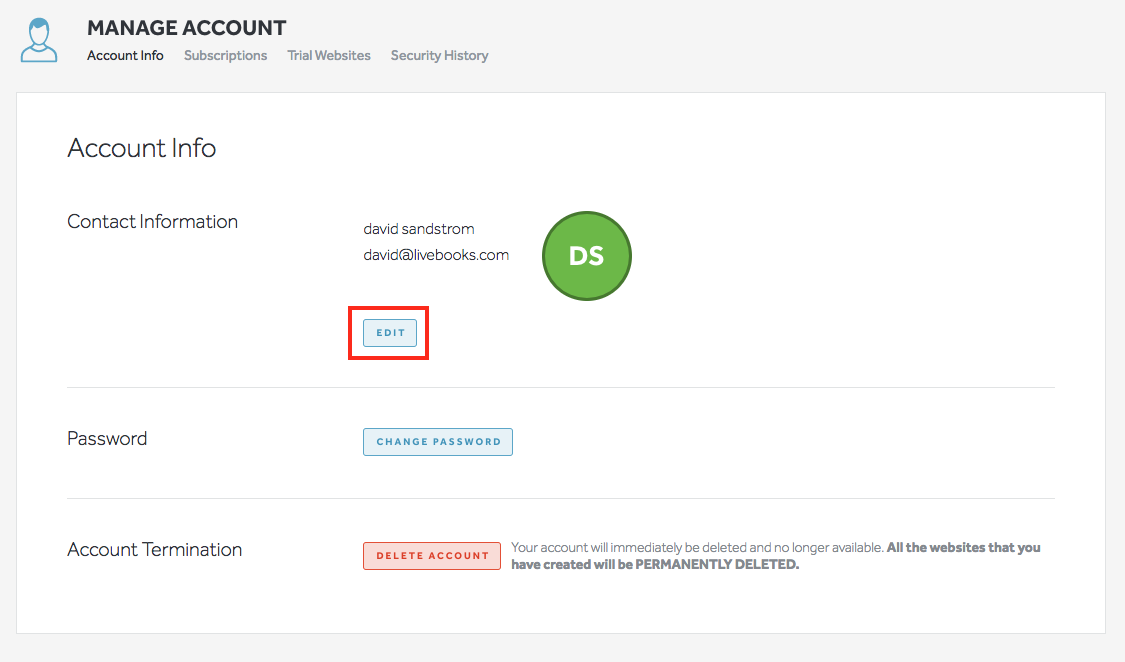Screen dimensions: 1125x662
Task: Click the green DS avatar circle
Action: pyautogui.click(x=586, y=256)
